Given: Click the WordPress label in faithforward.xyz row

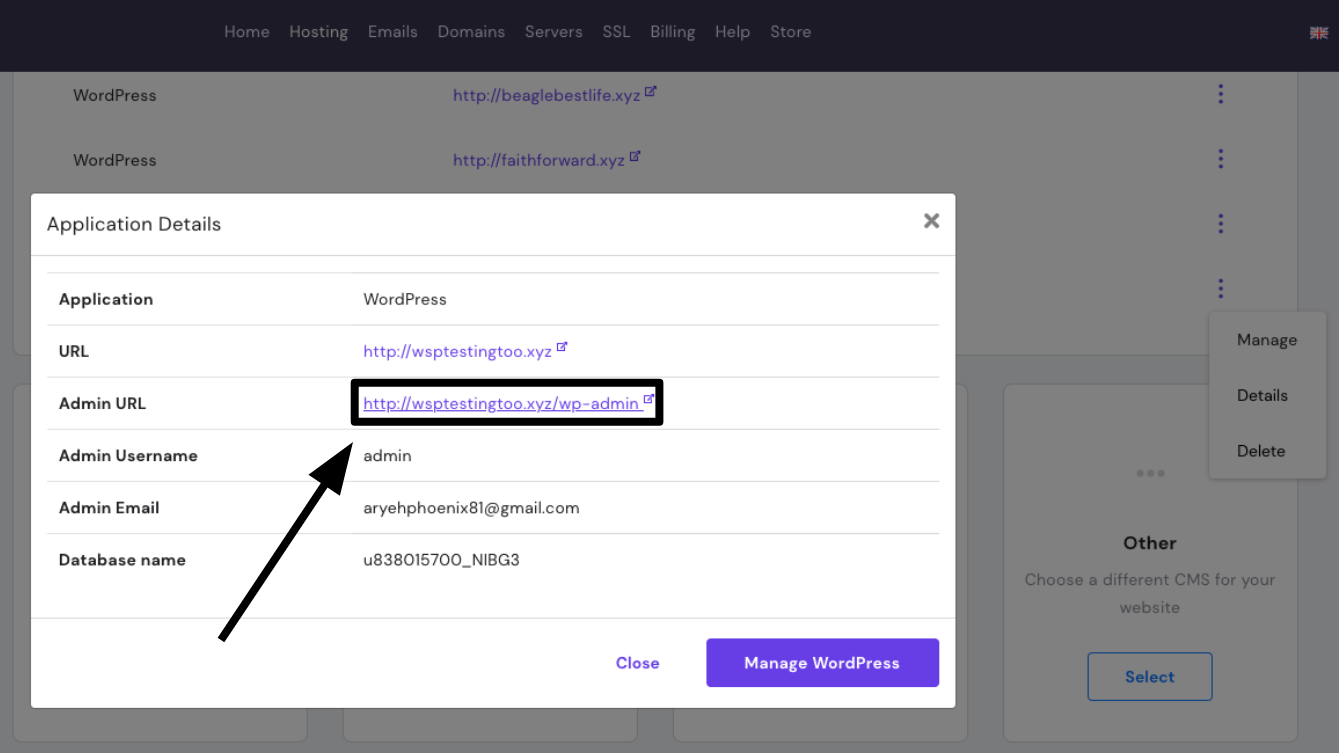Looking at the screenshot, I should [x=115, y=160].
